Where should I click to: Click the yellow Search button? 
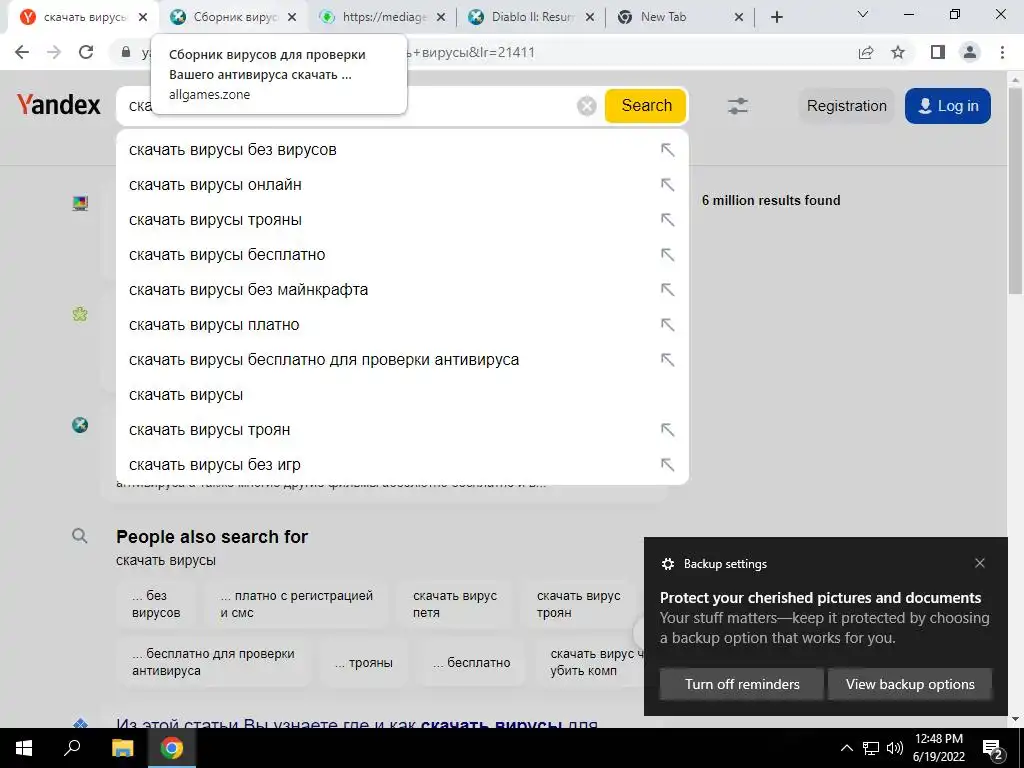tap(646, 106)
